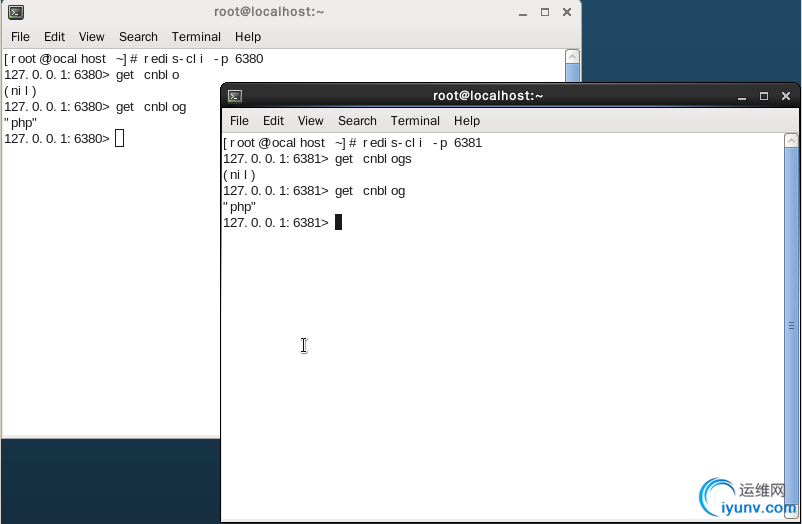
Task: Click the 6381 prompt cursor line
Action: click(283, 223)
